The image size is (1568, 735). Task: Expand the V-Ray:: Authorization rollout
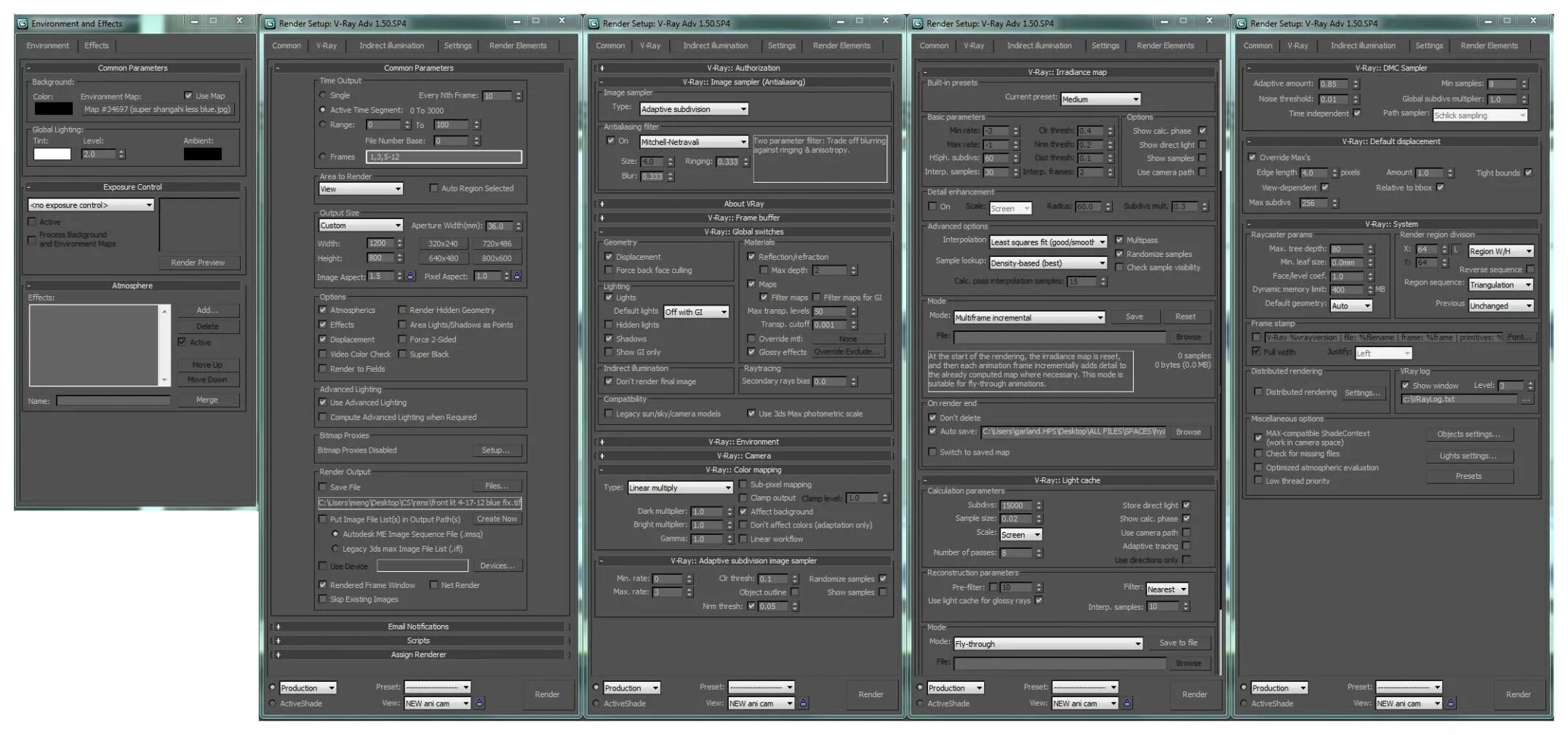[743, 68]
